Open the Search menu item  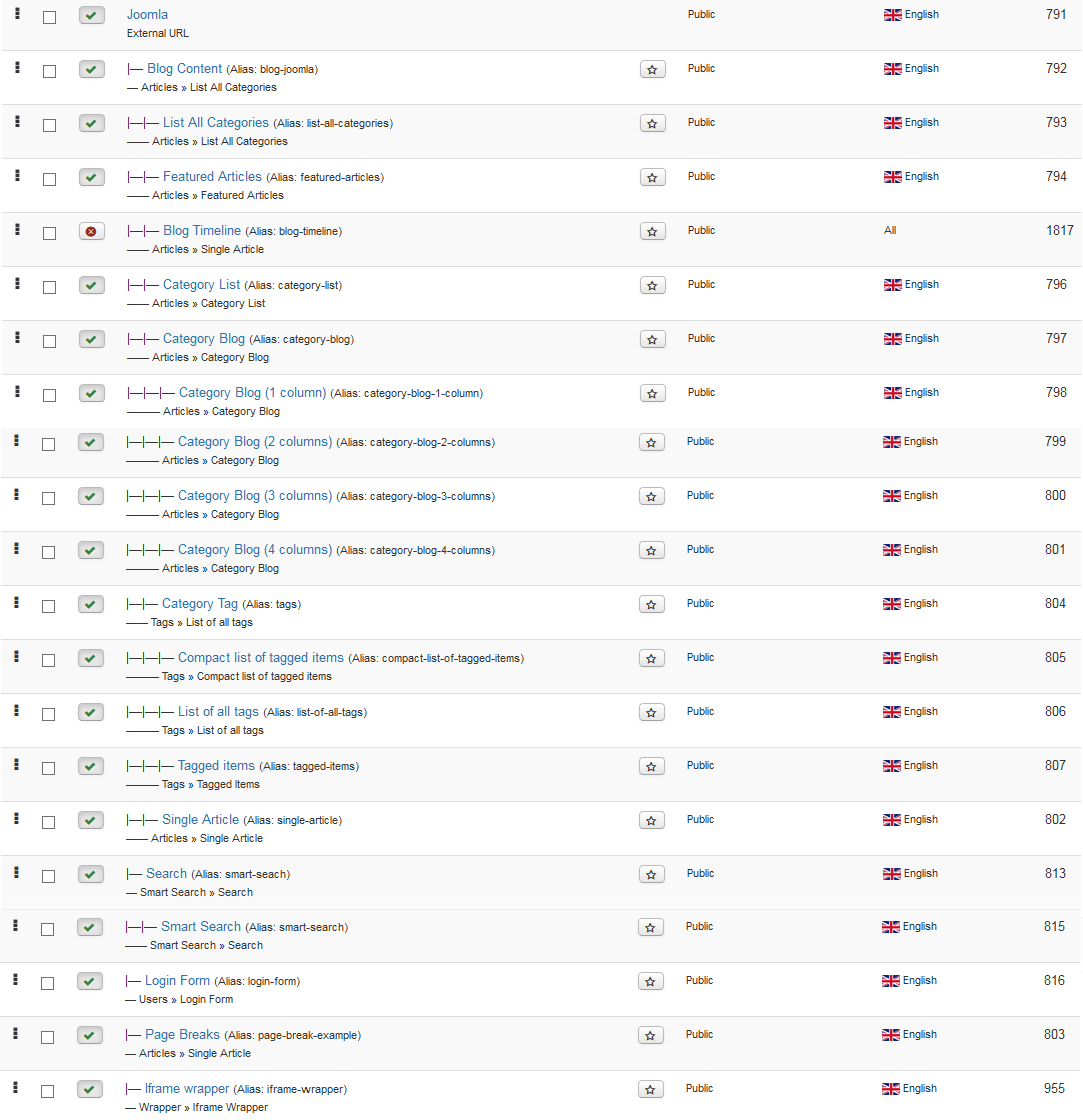(x=166, y=873)
